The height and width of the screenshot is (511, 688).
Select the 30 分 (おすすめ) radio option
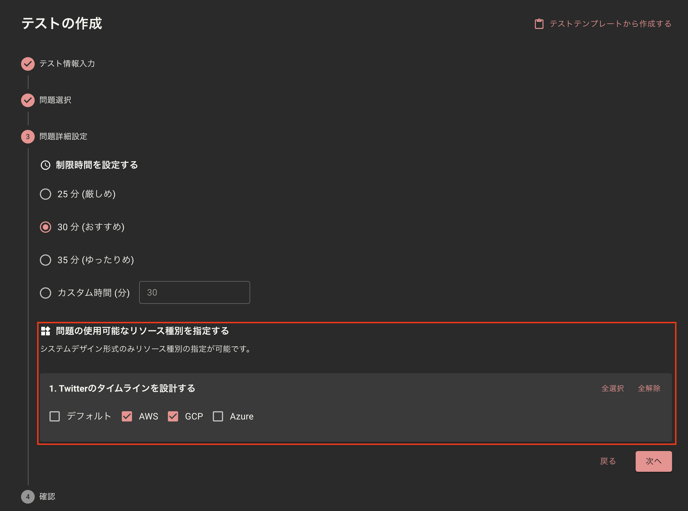[x=45, y=227]
